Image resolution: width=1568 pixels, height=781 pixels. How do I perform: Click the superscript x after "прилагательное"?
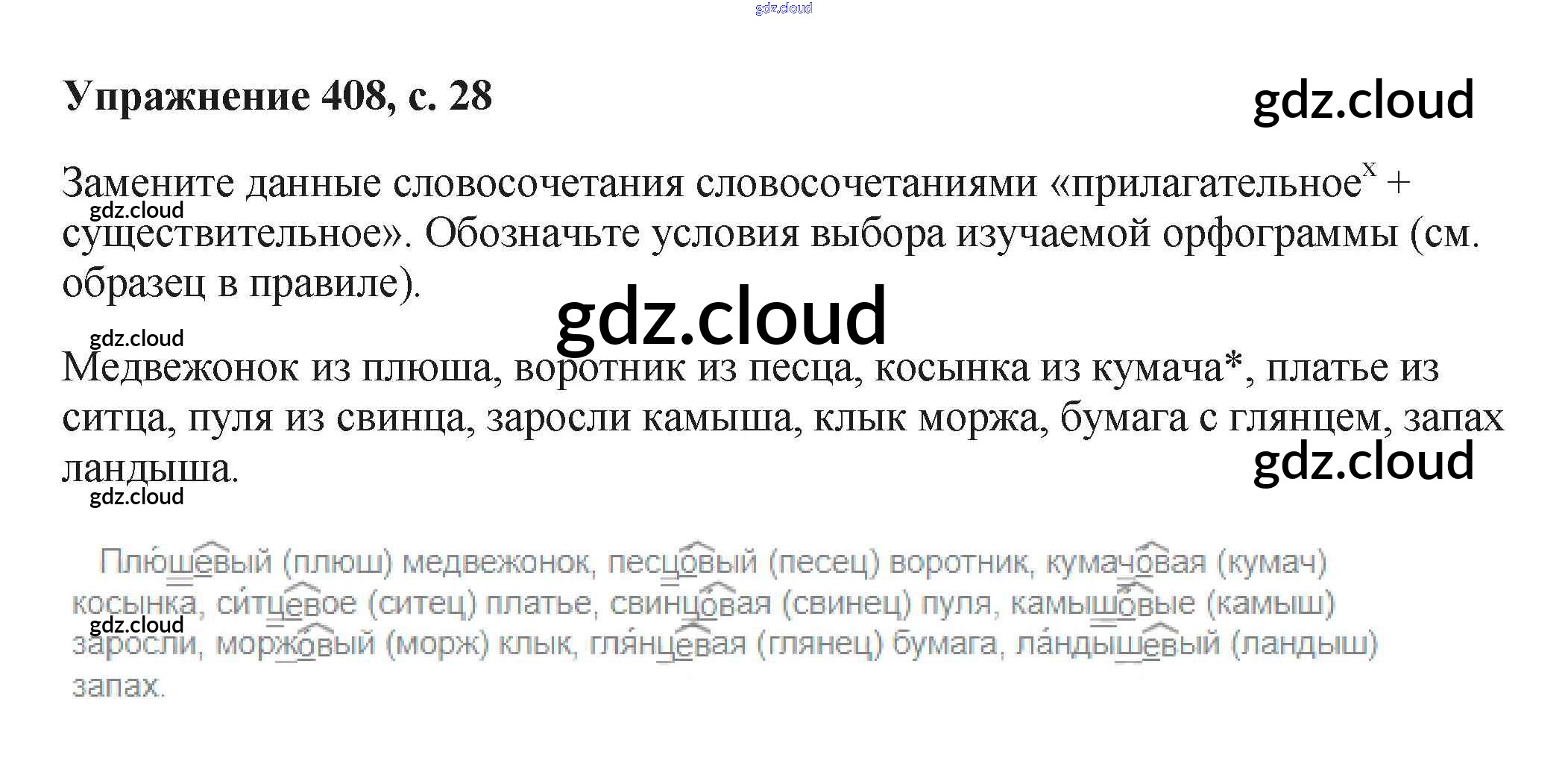pos(1369,169)
